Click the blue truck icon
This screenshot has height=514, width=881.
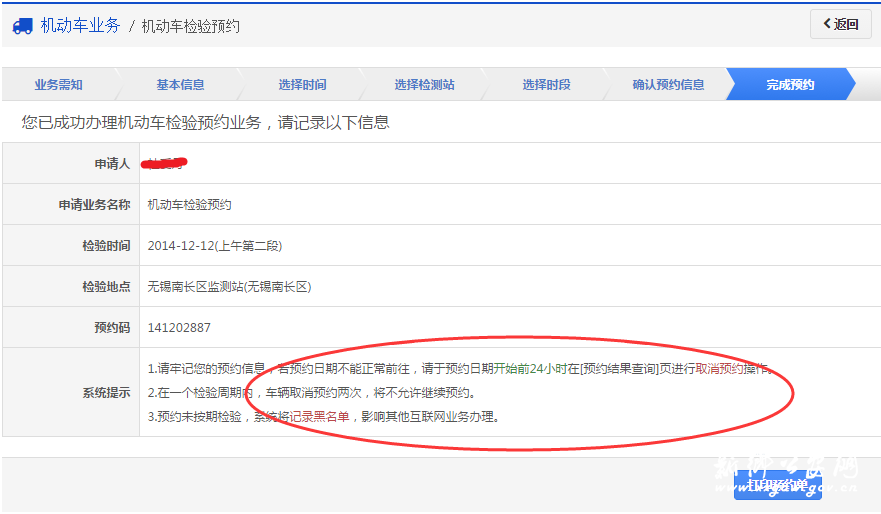22,26
